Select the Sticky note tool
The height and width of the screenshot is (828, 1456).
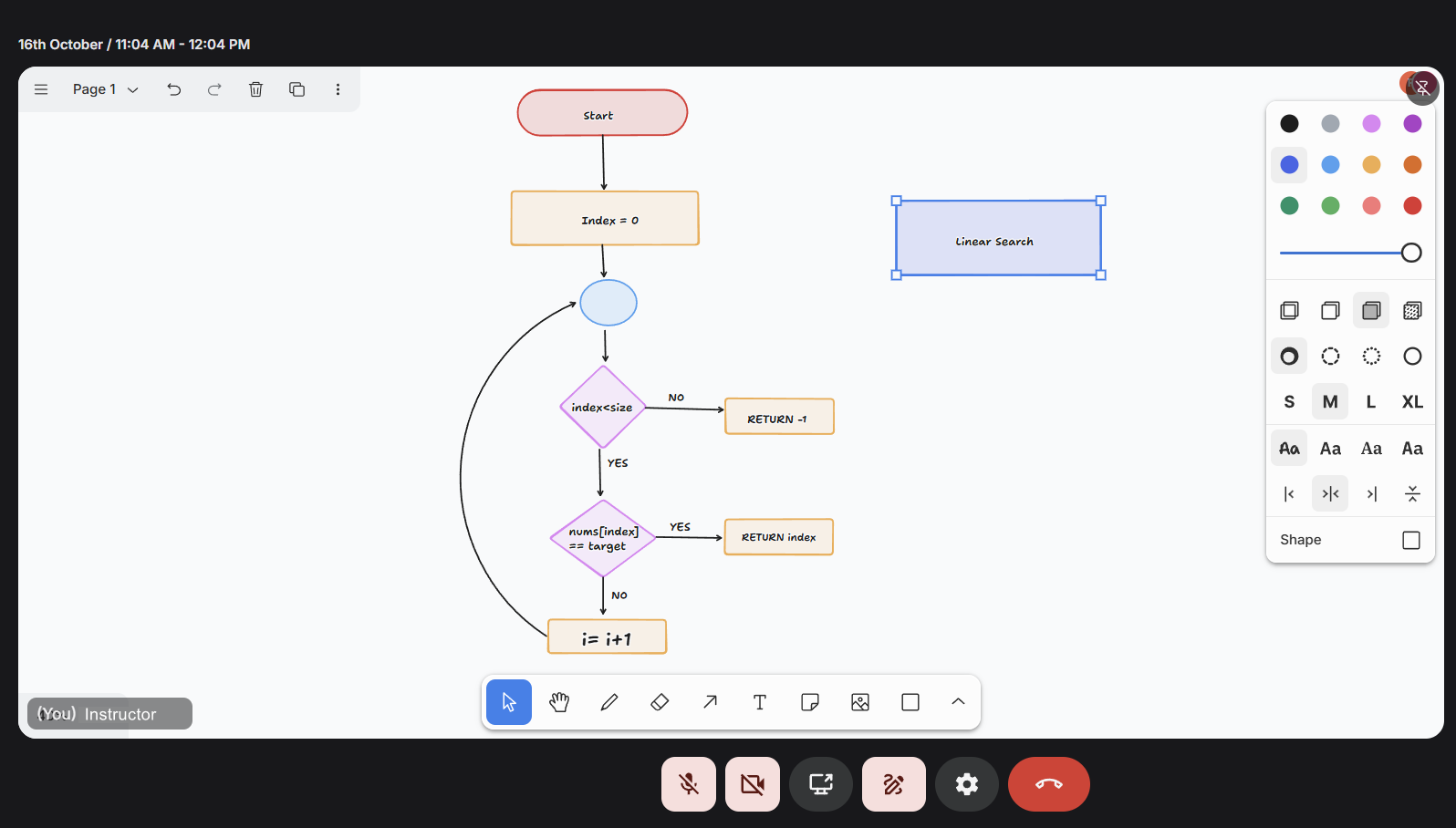[x=809, y=702]
